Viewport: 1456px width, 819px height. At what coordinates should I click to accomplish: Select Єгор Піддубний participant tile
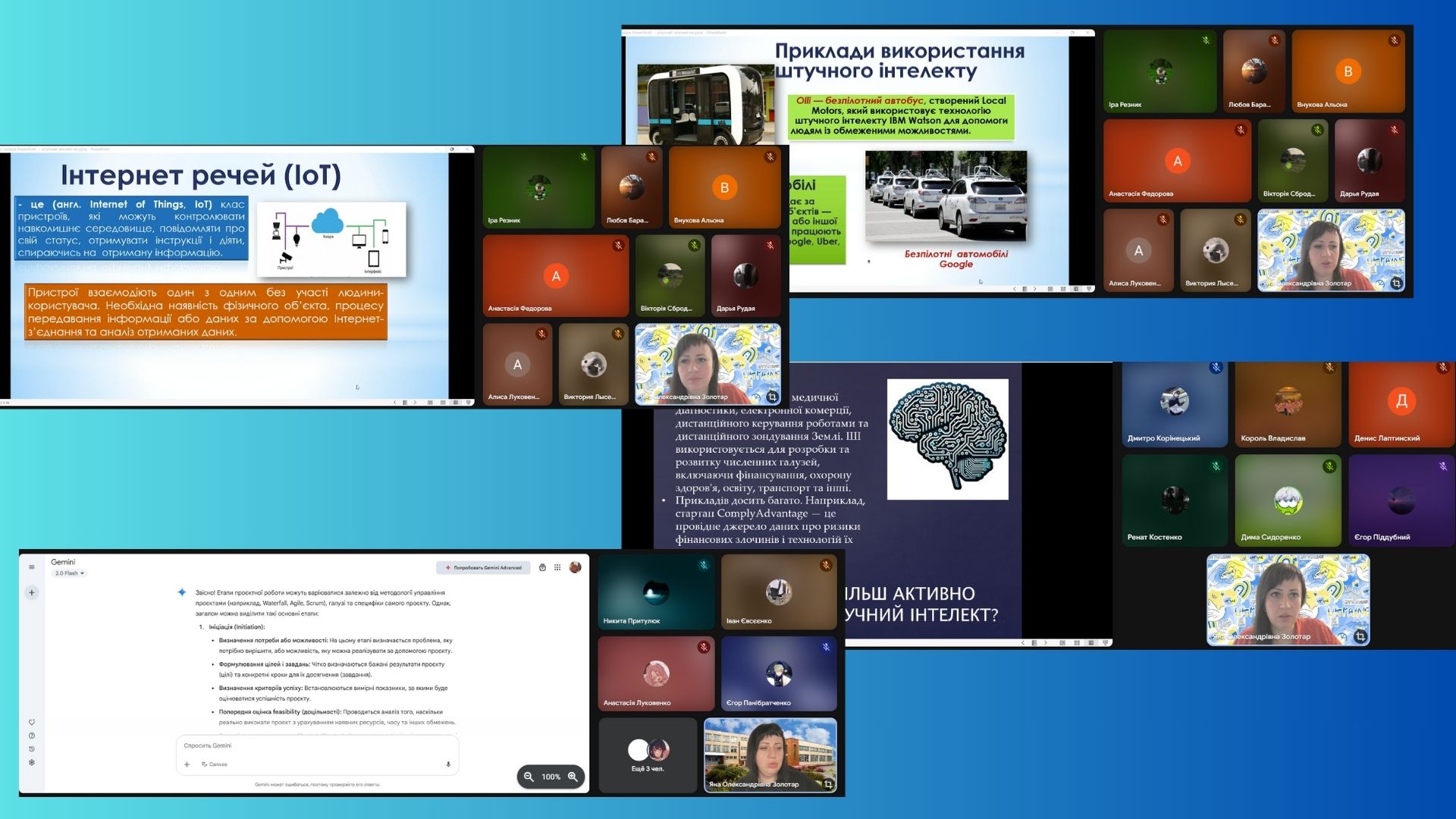click(1401, 500)
